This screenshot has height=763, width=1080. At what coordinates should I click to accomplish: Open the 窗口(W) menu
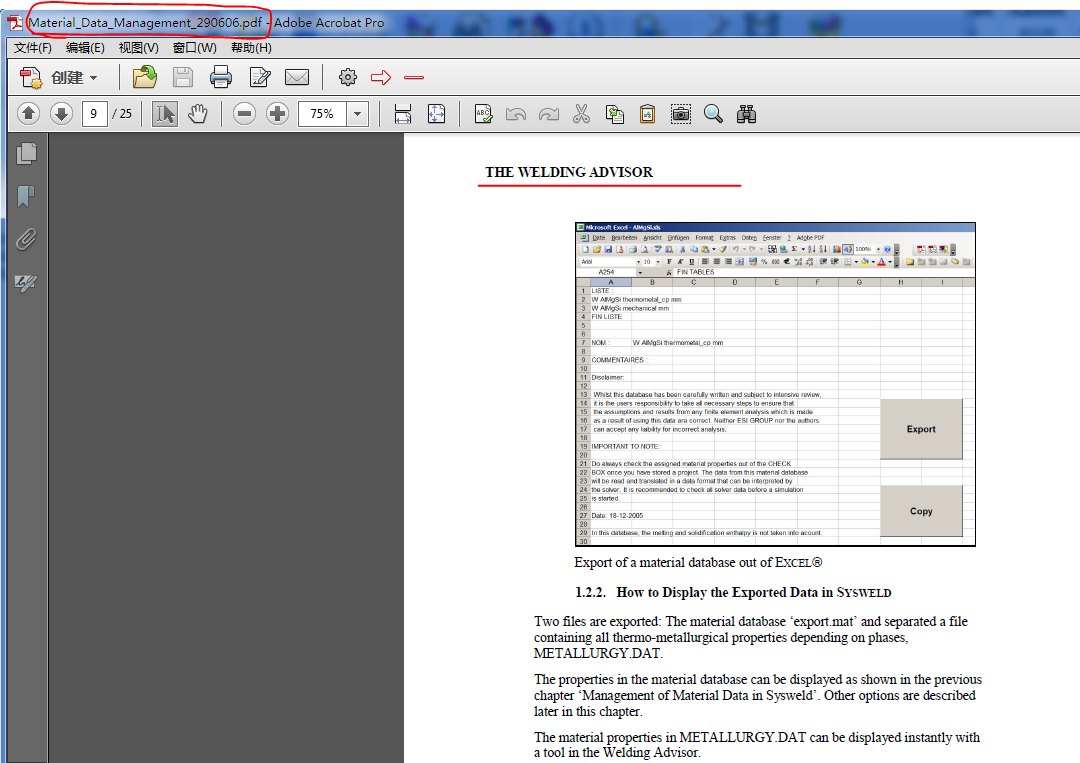[195, 48]
